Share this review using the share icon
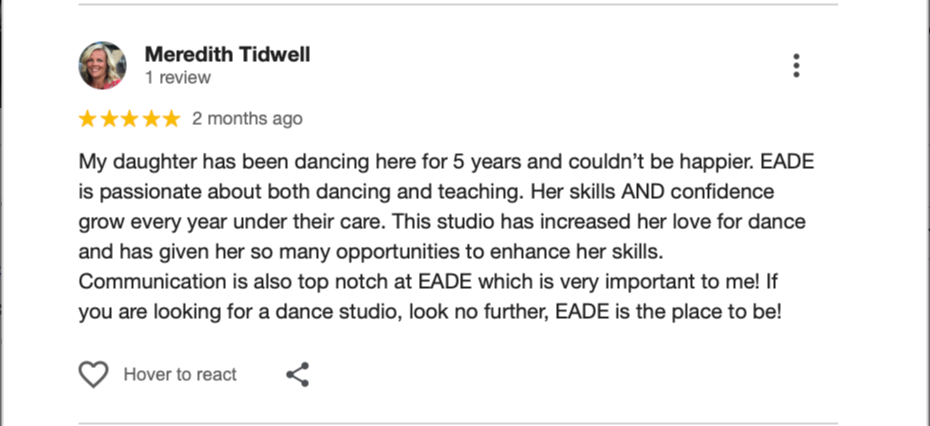930x426 pixels. [x=297, y=374]
